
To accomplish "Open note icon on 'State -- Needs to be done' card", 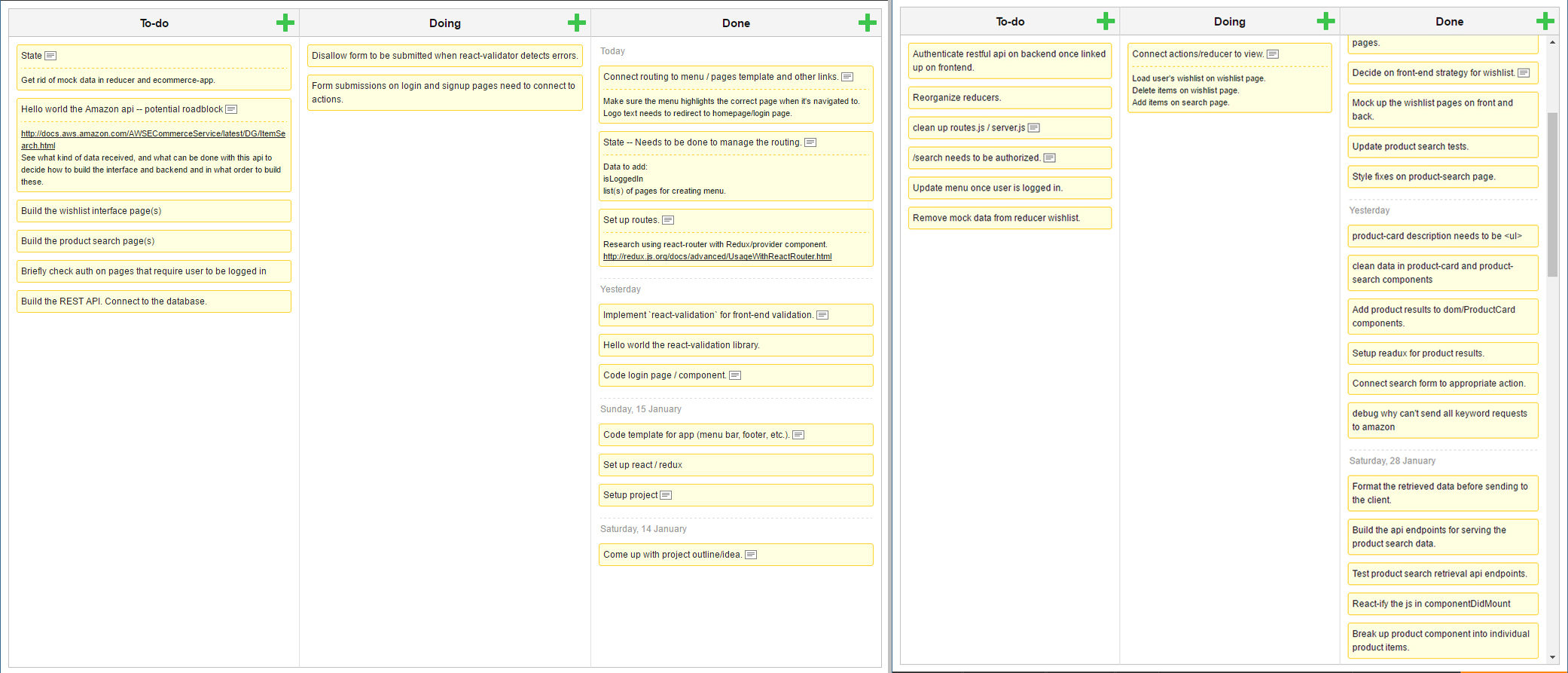I will tap(810, 142).
